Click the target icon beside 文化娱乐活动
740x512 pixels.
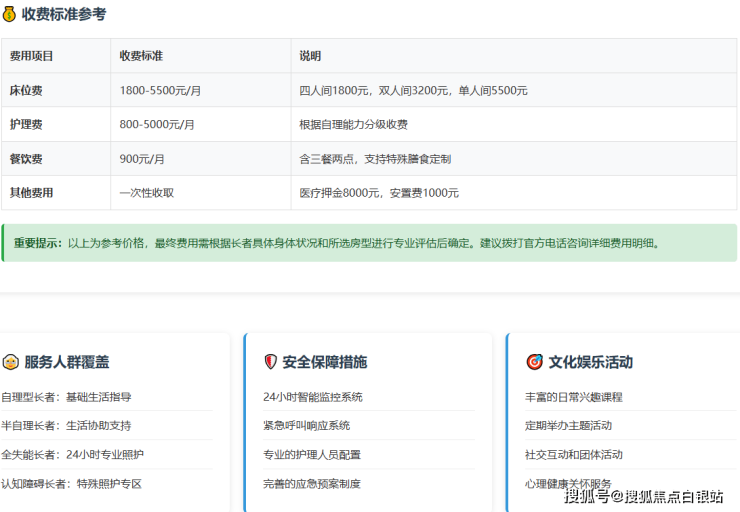(x=534, y=362)
